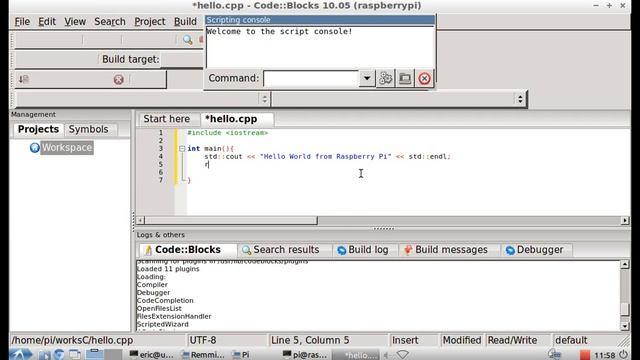
Task: Clear the scripting console (red X icon)
Action: (x=424, y=78)
